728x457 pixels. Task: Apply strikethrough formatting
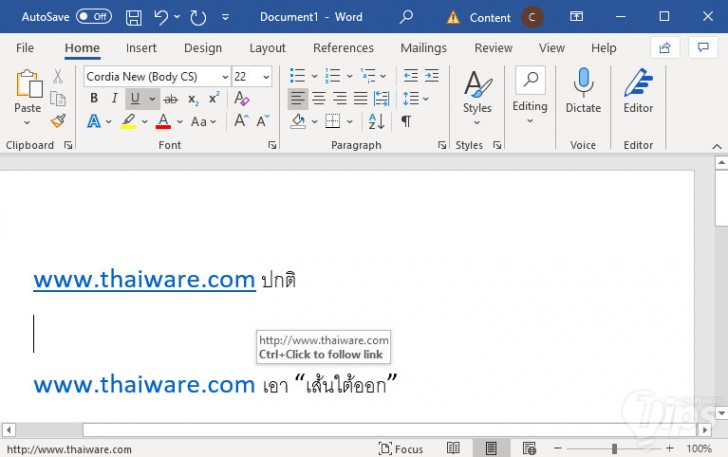(x=171, y=98)
